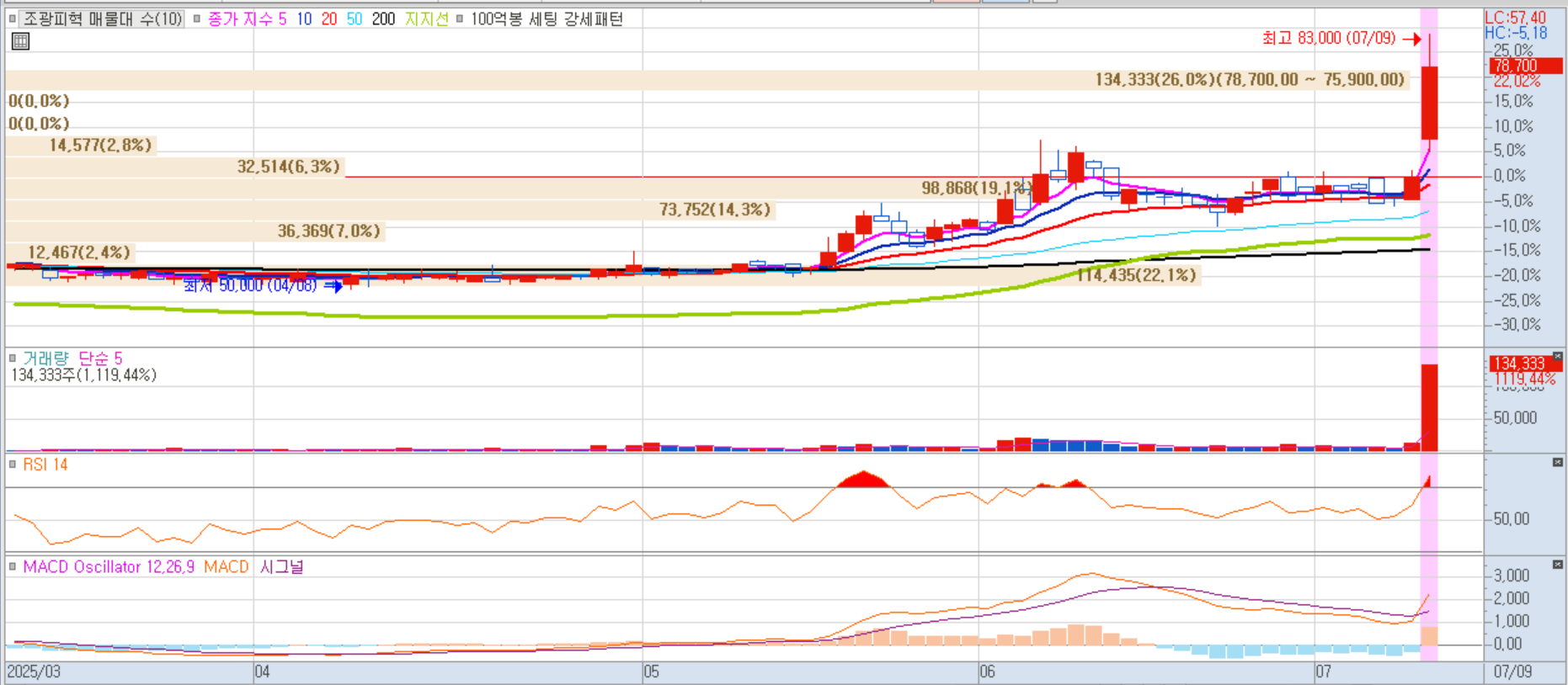Viewport: 1568px width, 685px height.
Task: Click the LC:57.40 value
Action: [x=1515, y=18]
